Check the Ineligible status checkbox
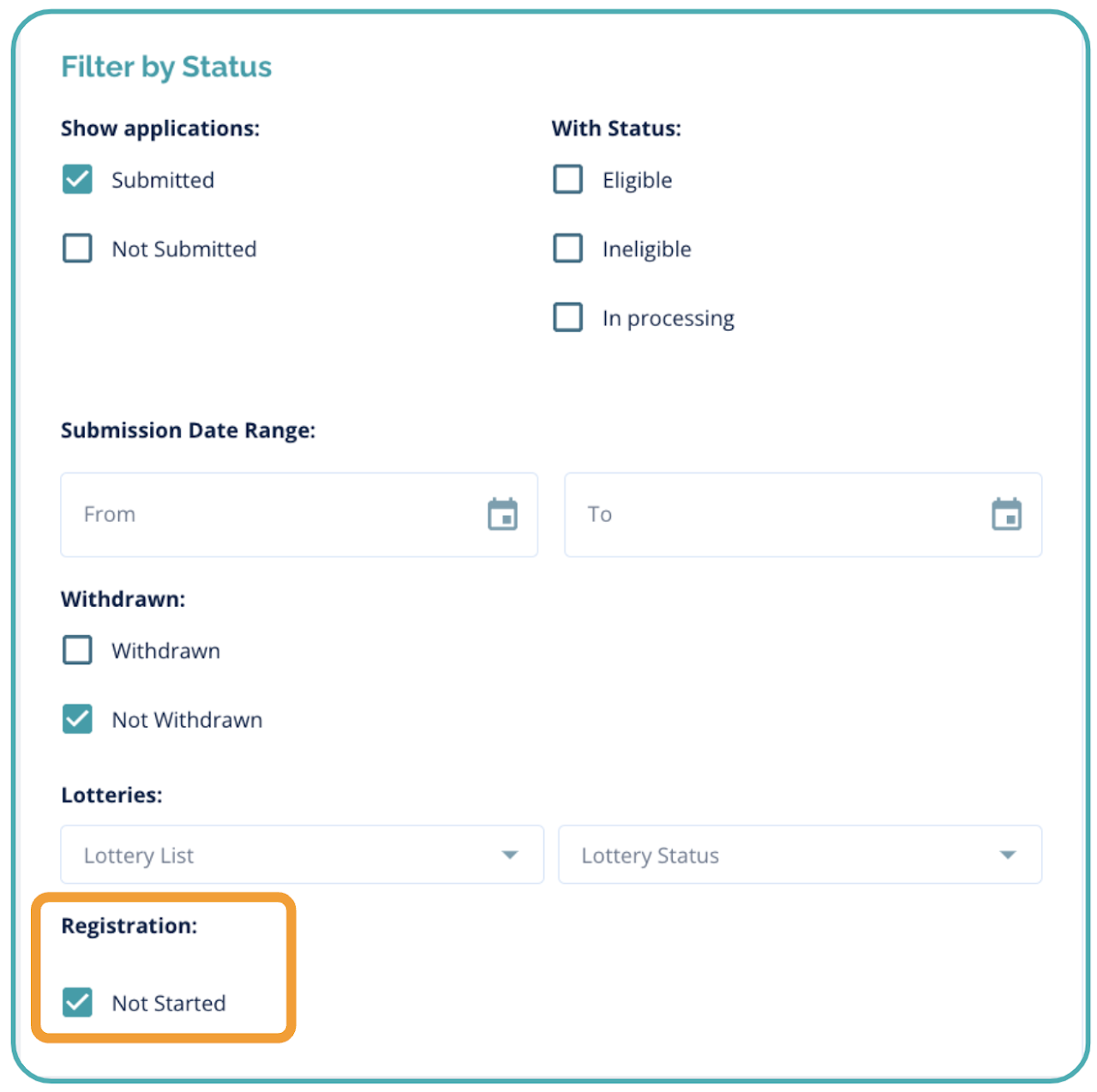Viewport: 1097px width, 1092px height. [567, 249]
